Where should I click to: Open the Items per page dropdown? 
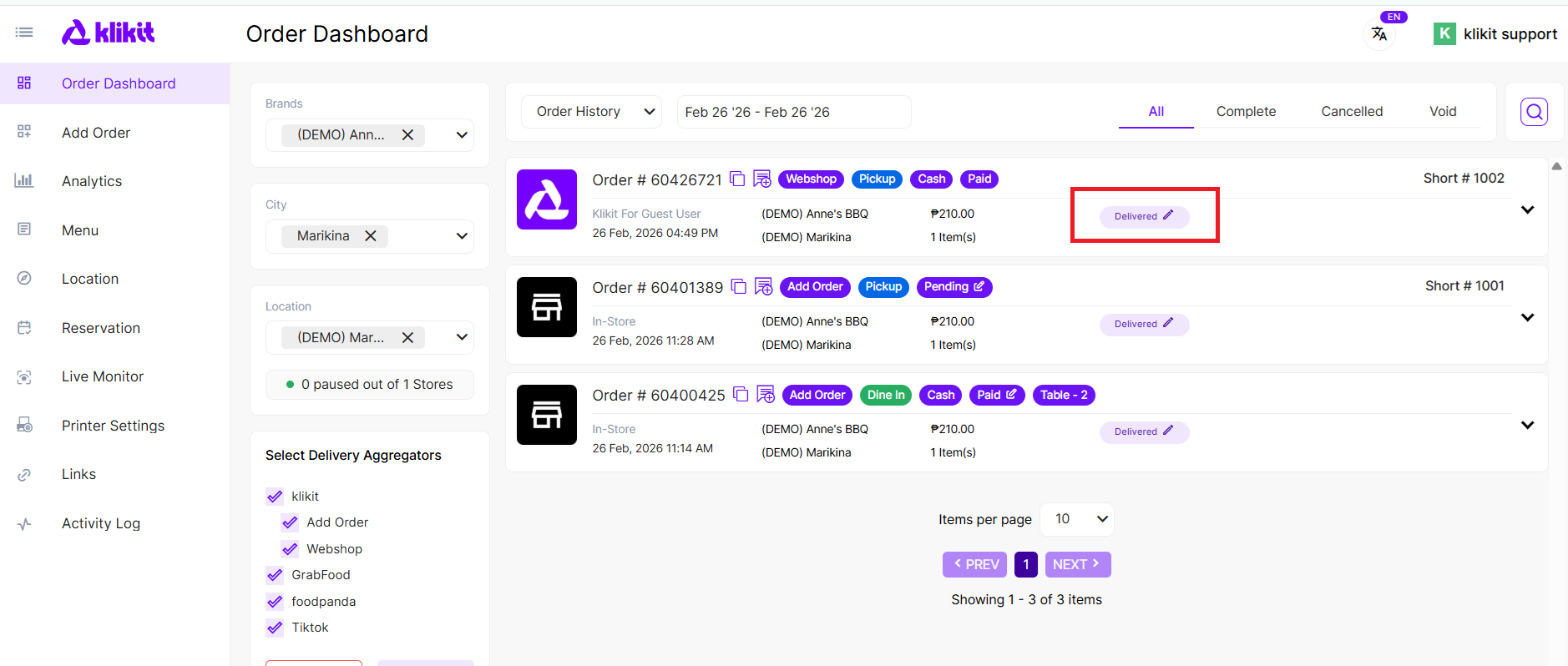click(x=1077, y=519)
